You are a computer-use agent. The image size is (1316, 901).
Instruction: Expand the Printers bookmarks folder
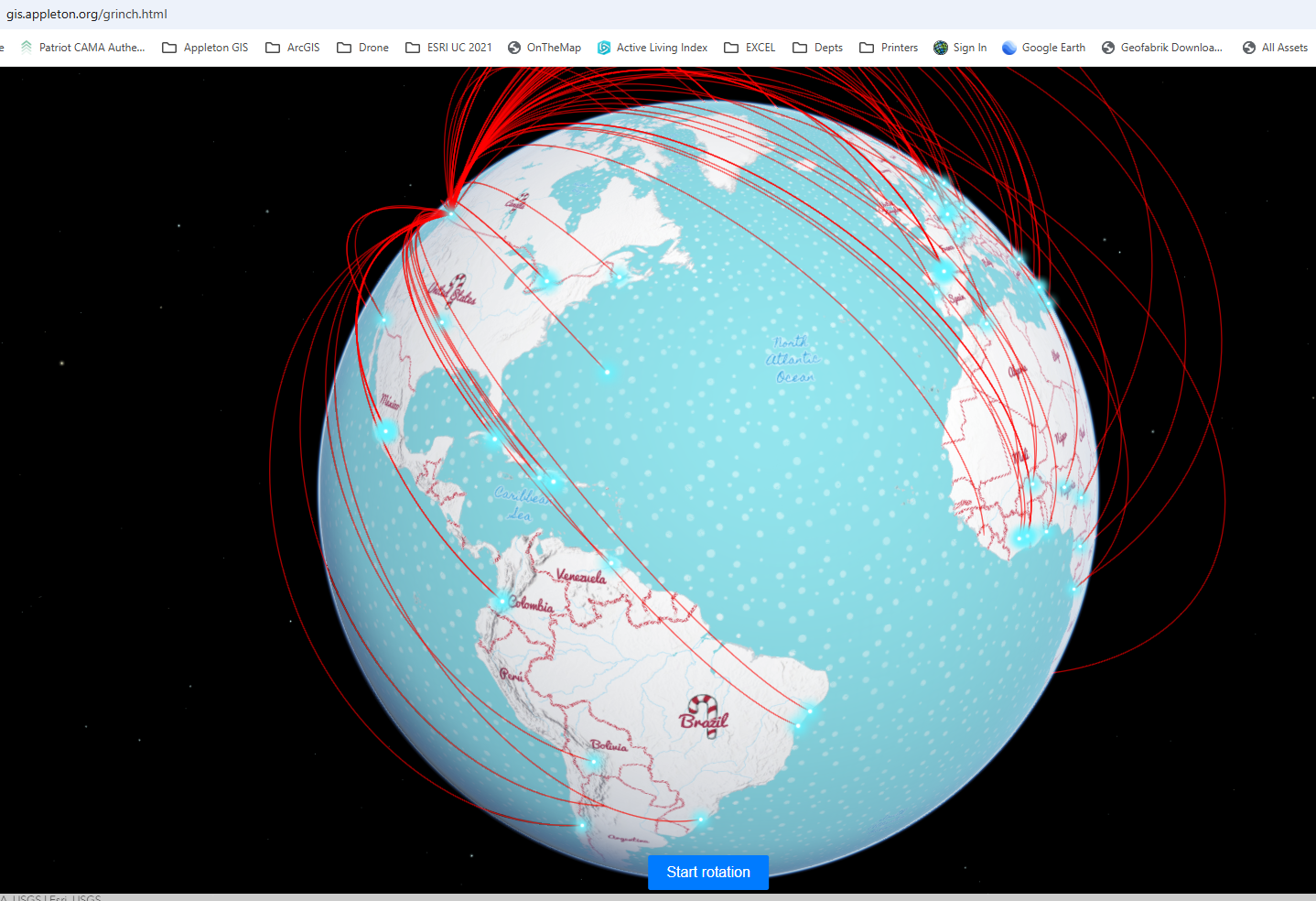pyautogui.click(x=866, y=47)
